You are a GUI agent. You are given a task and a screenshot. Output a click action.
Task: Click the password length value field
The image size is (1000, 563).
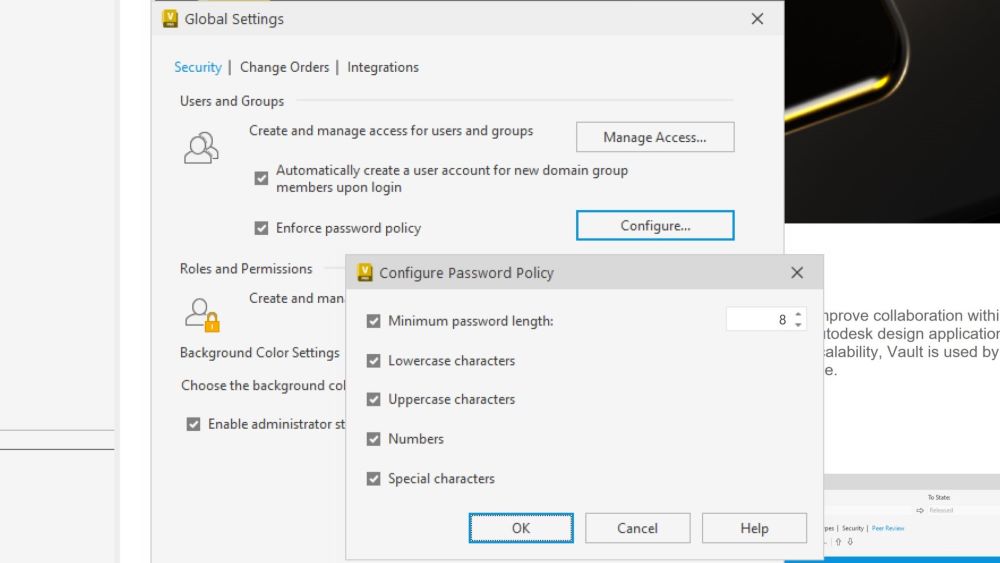759,319
